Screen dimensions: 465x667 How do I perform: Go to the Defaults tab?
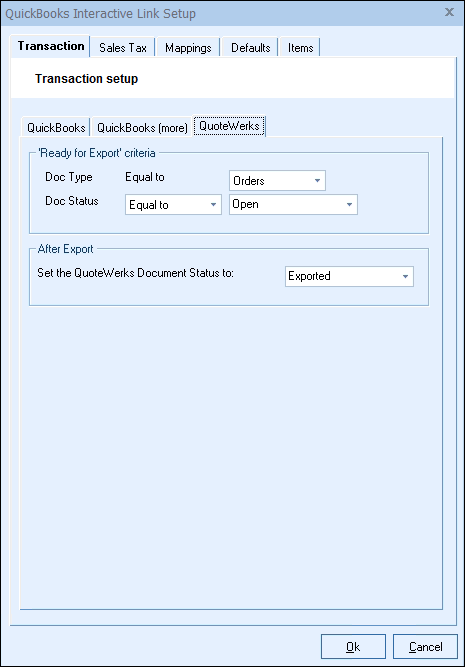point(250,48)
